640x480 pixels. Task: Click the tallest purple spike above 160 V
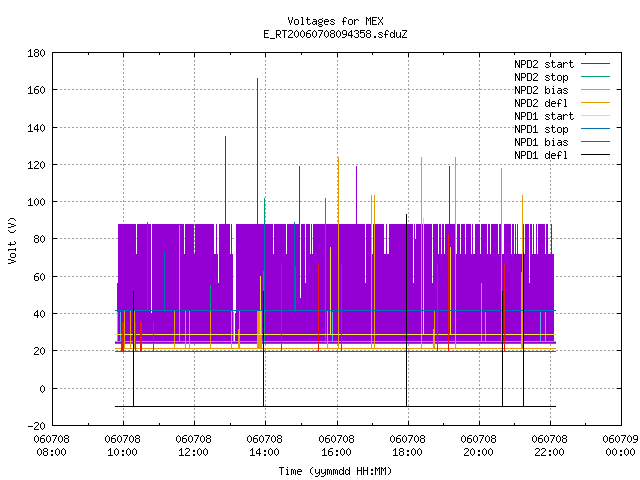pos(258,151)
